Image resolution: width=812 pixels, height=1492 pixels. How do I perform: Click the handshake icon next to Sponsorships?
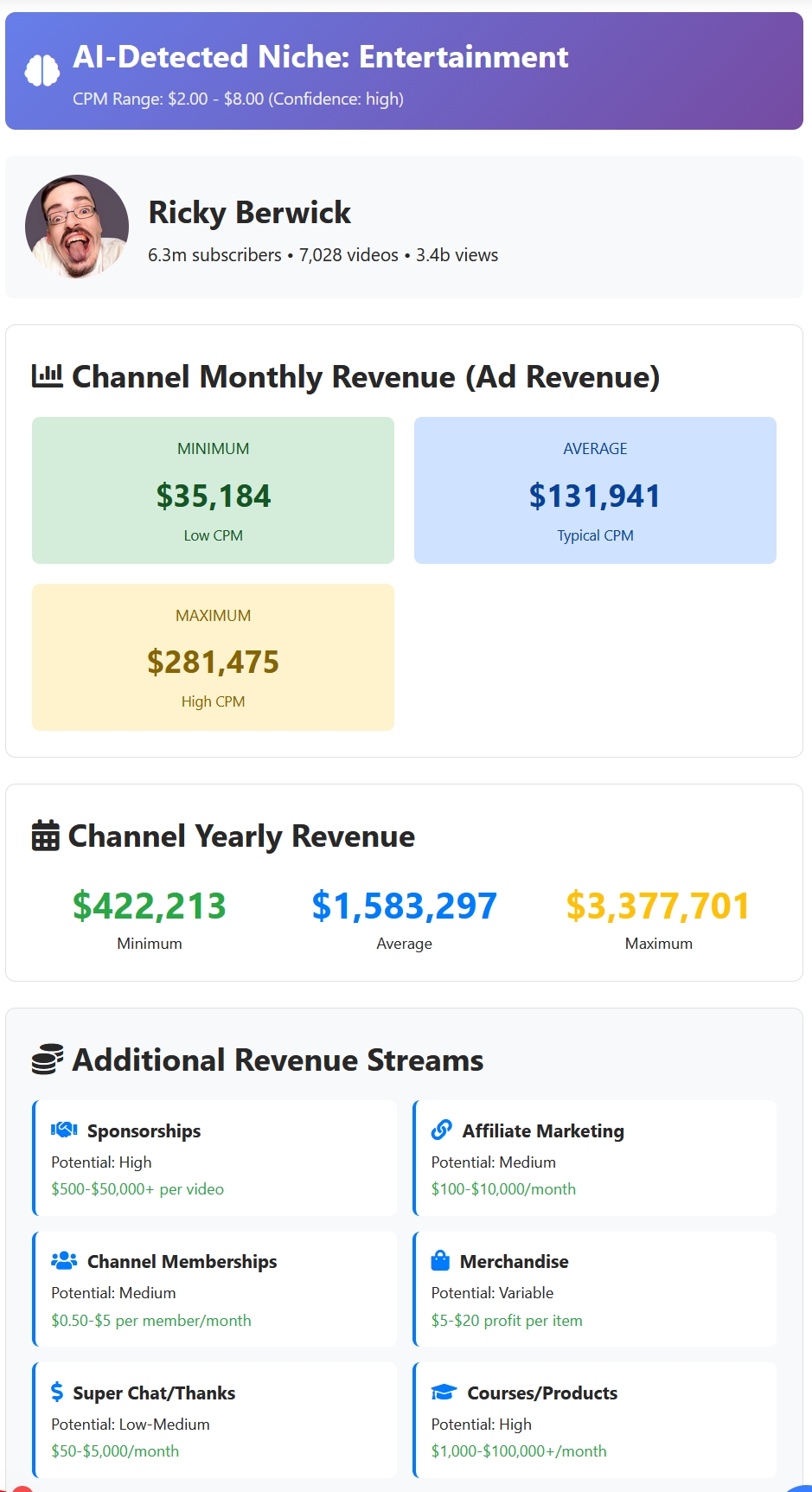(x=64, y=1130)
